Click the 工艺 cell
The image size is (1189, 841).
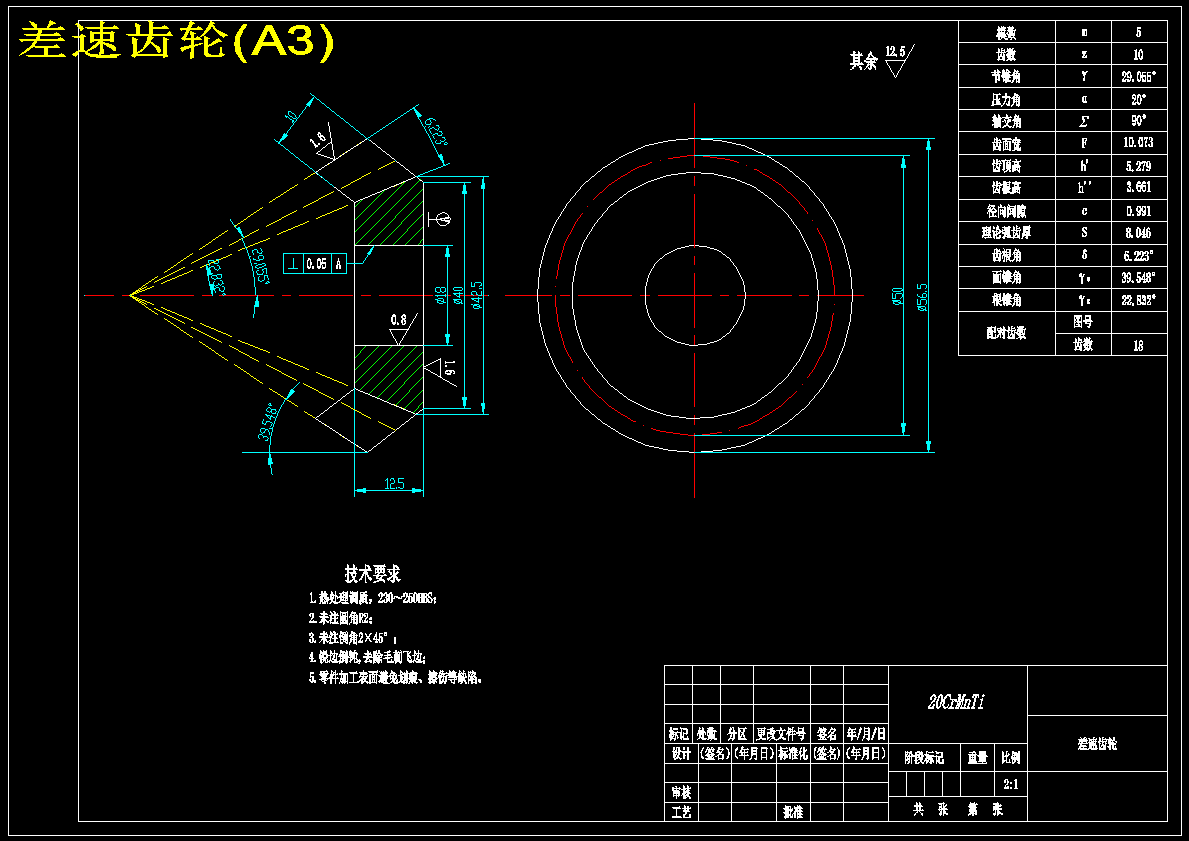681,812
